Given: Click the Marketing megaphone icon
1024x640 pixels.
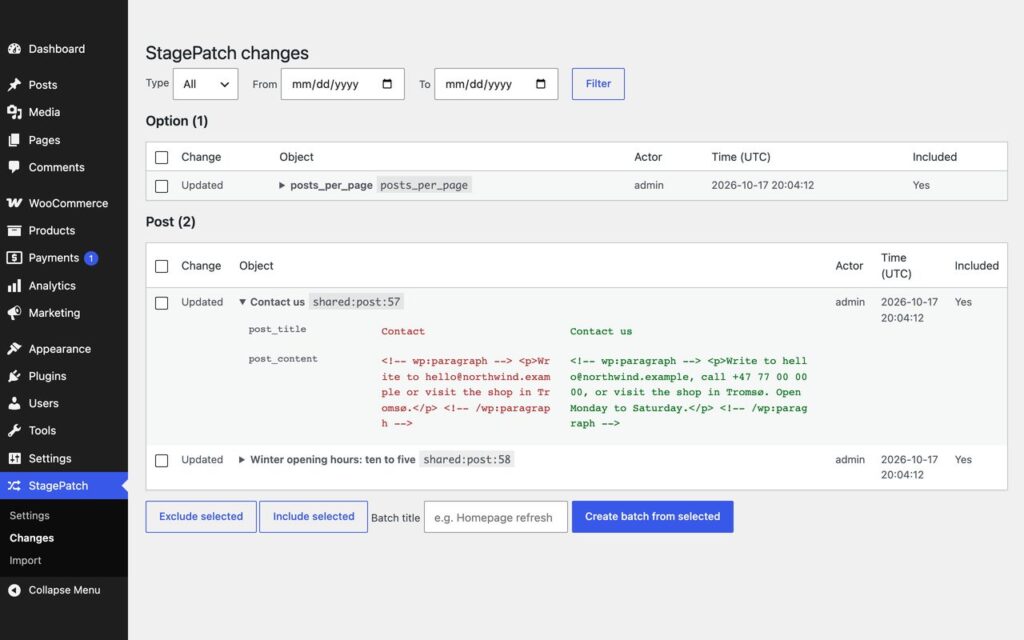Looking at the screenshot, I should coord(14,313).
